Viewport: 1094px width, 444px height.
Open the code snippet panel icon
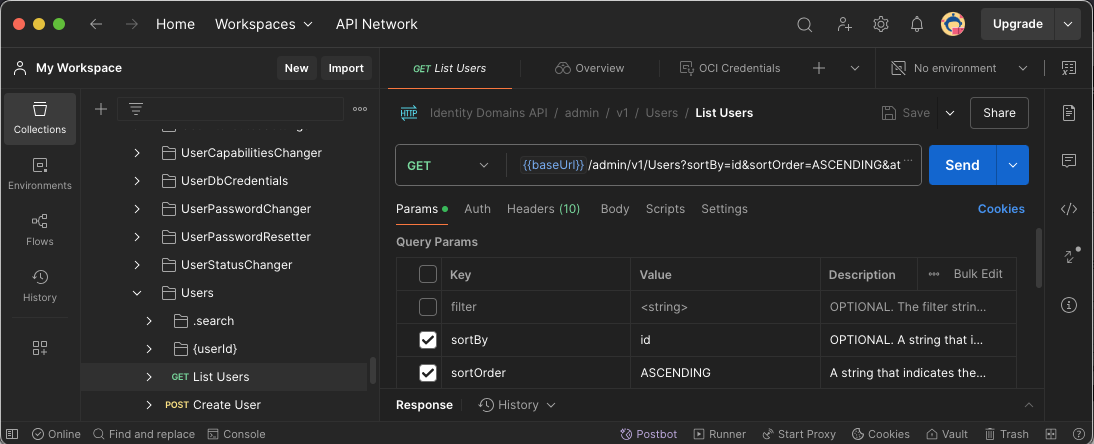[x=1069, y=209]
